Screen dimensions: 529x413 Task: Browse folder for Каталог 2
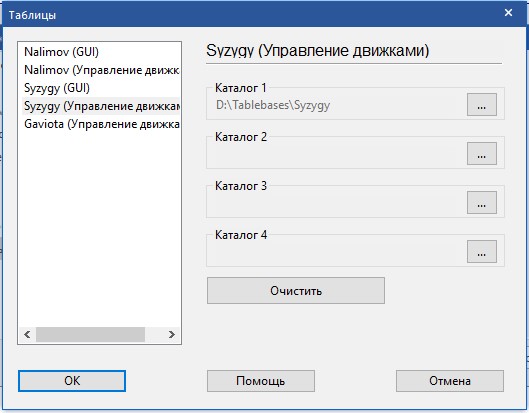point(482,154)
